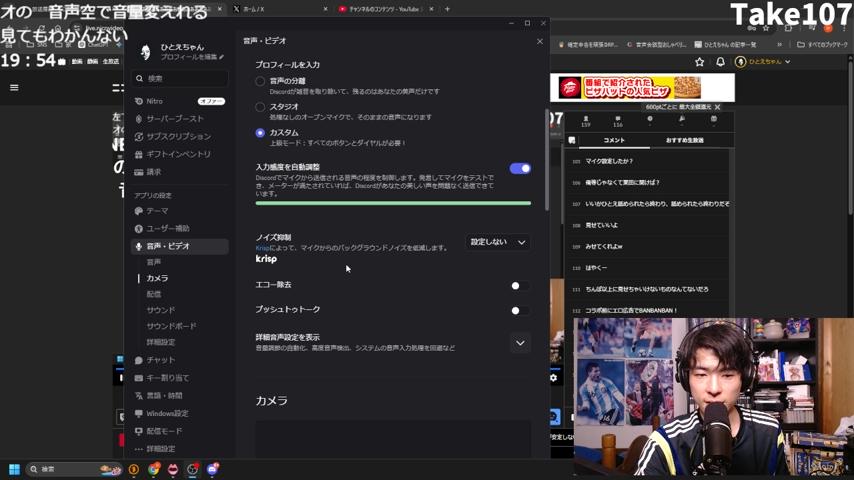Expand the bookmarks bar overflow chevron
This screenshot has height=480, width=854.
779,45
